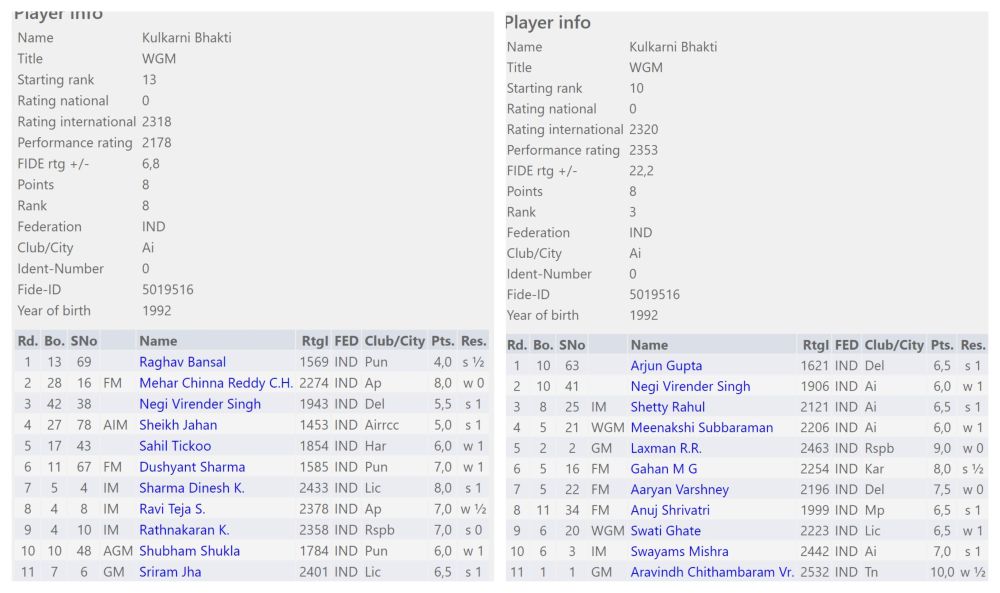Select Rathnakaran K. from round 9
The height and width of the screenshot is (593, 1000).
pos(184,530)
